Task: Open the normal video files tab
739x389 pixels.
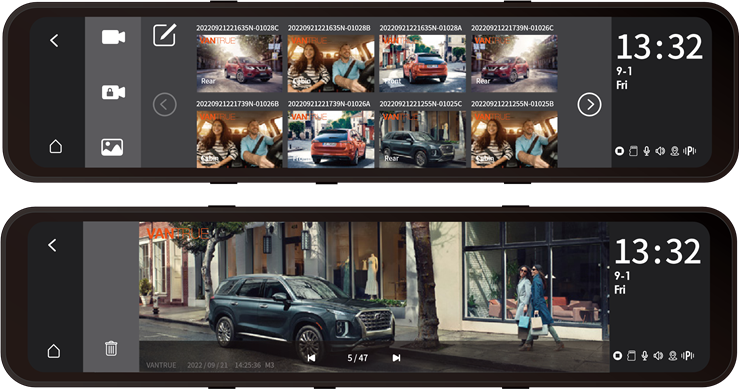Action: point(113,37)
